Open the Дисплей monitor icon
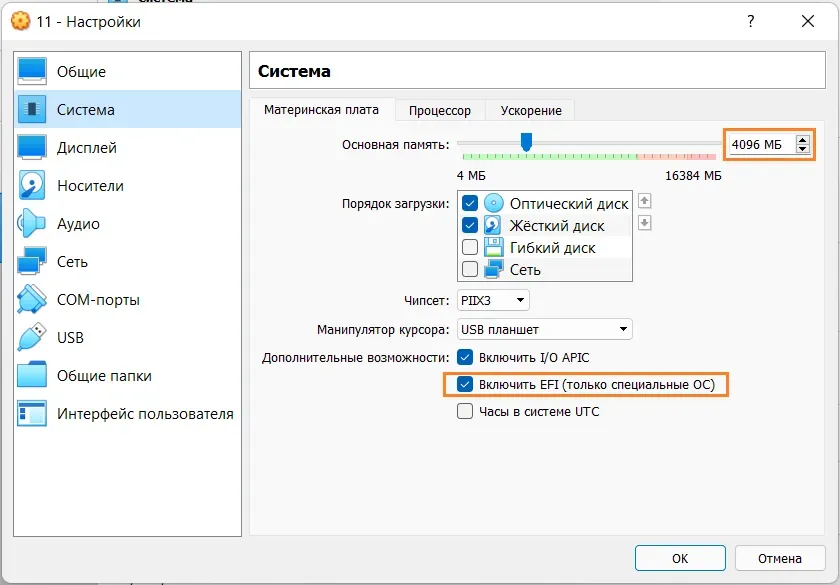Viewport: 840px width, 585px height. (x=32, y=147)
